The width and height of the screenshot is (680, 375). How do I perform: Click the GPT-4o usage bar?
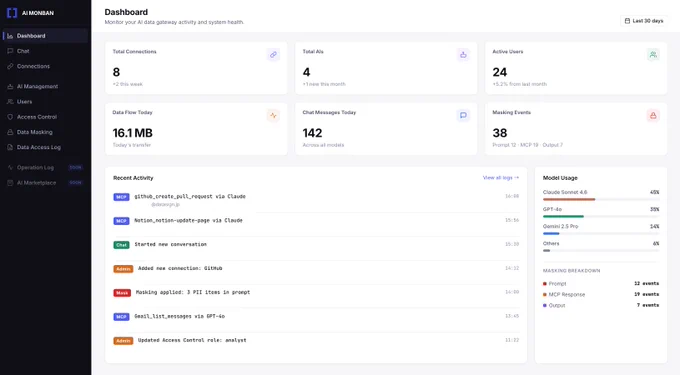(601, 216)
